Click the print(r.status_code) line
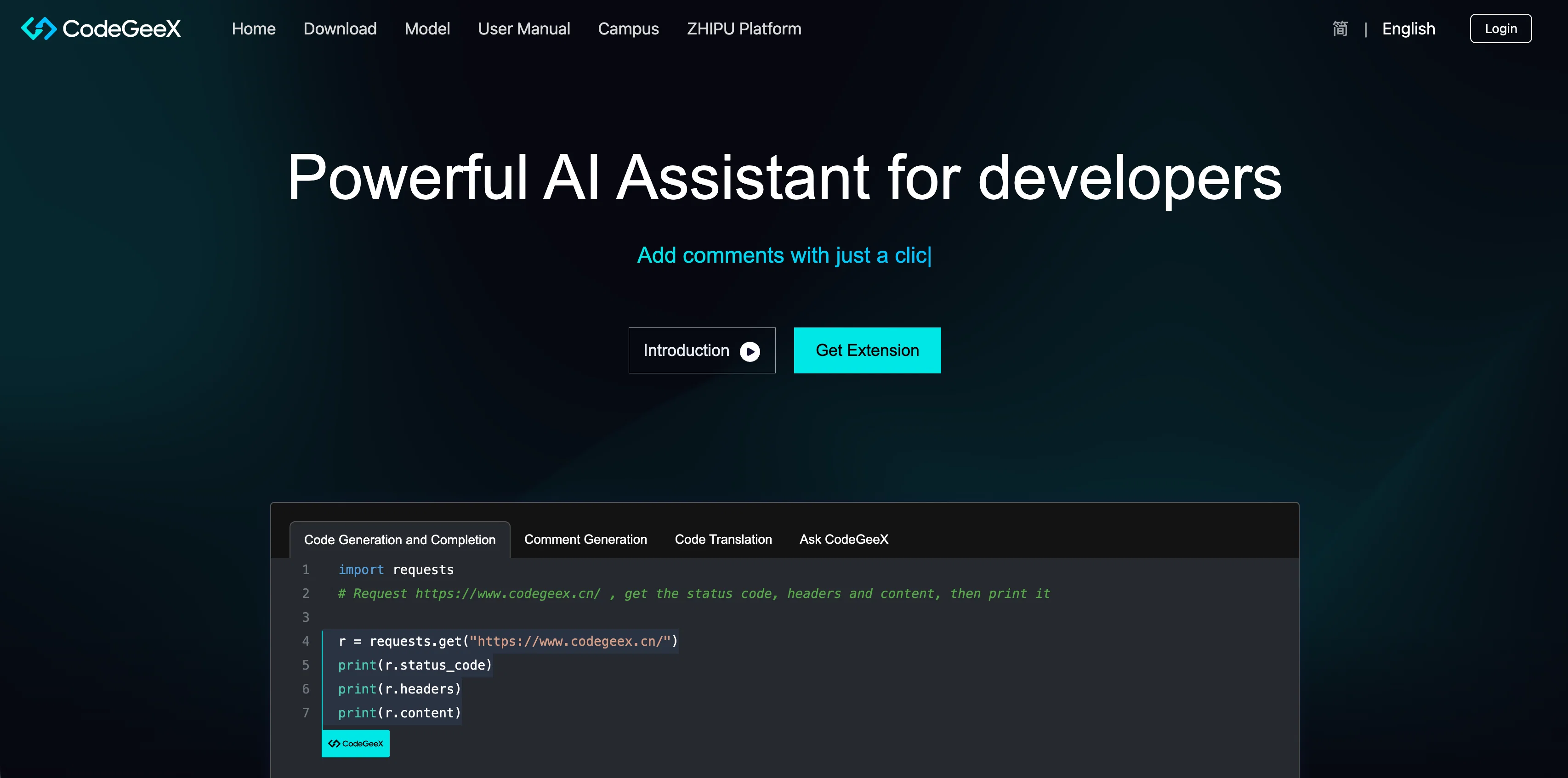Image resolution: width=1568 pixels, height=778 pixels. point(415,665)
